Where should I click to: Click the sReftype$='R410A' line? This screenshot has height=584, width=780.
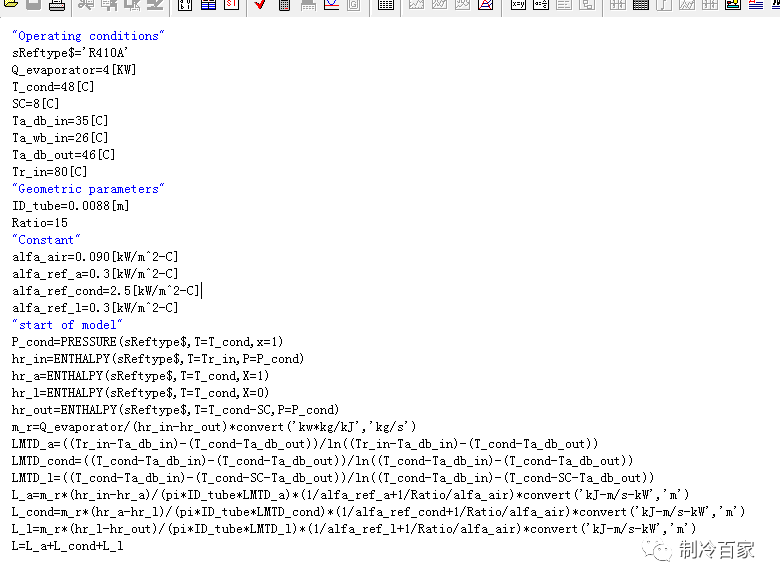tap(70, 53)
